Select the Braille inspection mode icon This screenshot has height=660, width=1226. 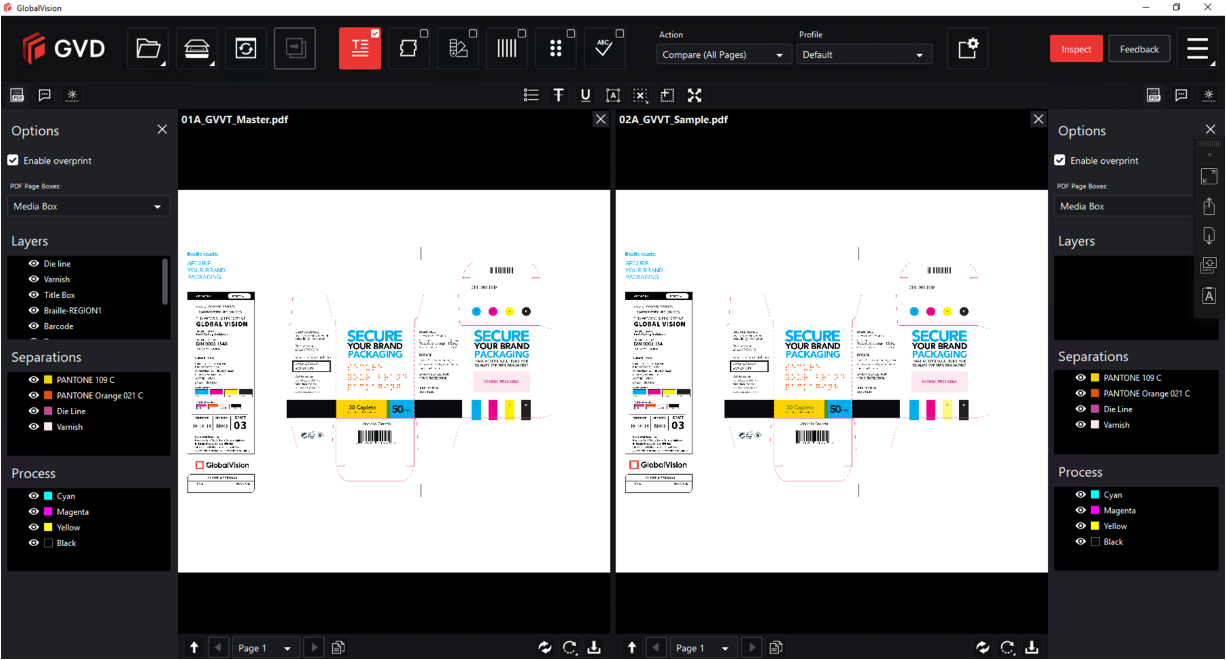pos(556,48)
